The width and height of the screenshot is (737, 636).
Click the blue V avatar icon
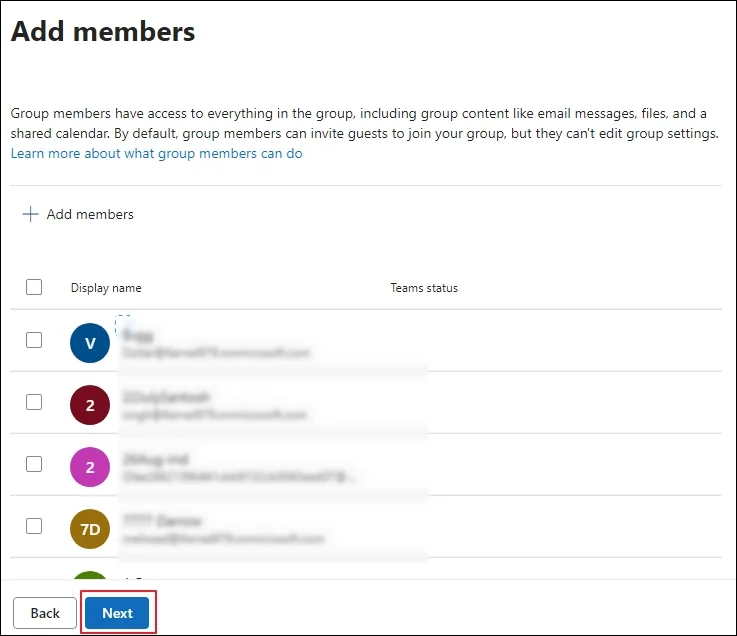pos(90,343)
